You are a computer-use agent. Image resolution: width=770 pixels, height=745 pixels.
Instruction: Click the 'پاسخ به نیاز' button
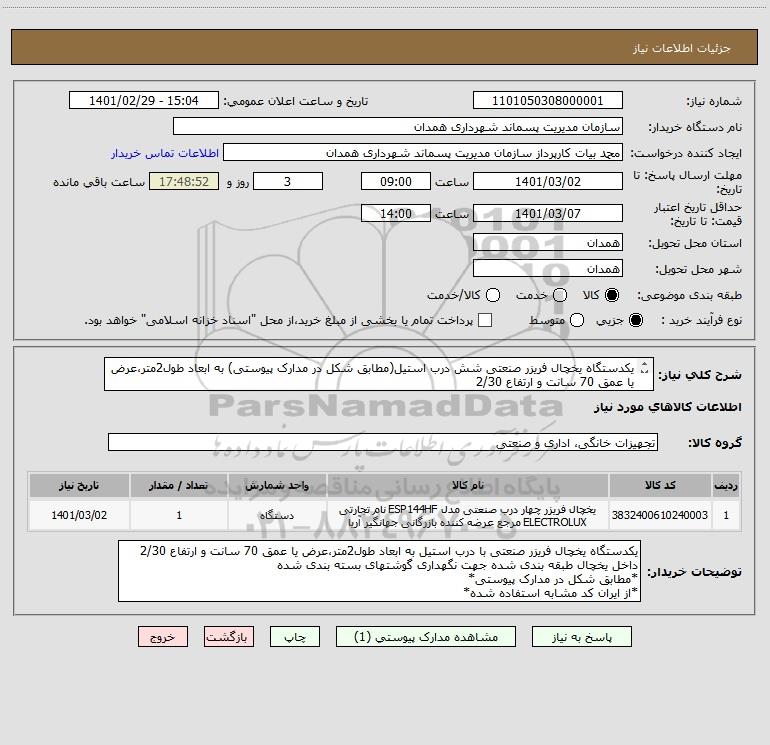pos(582,637)
